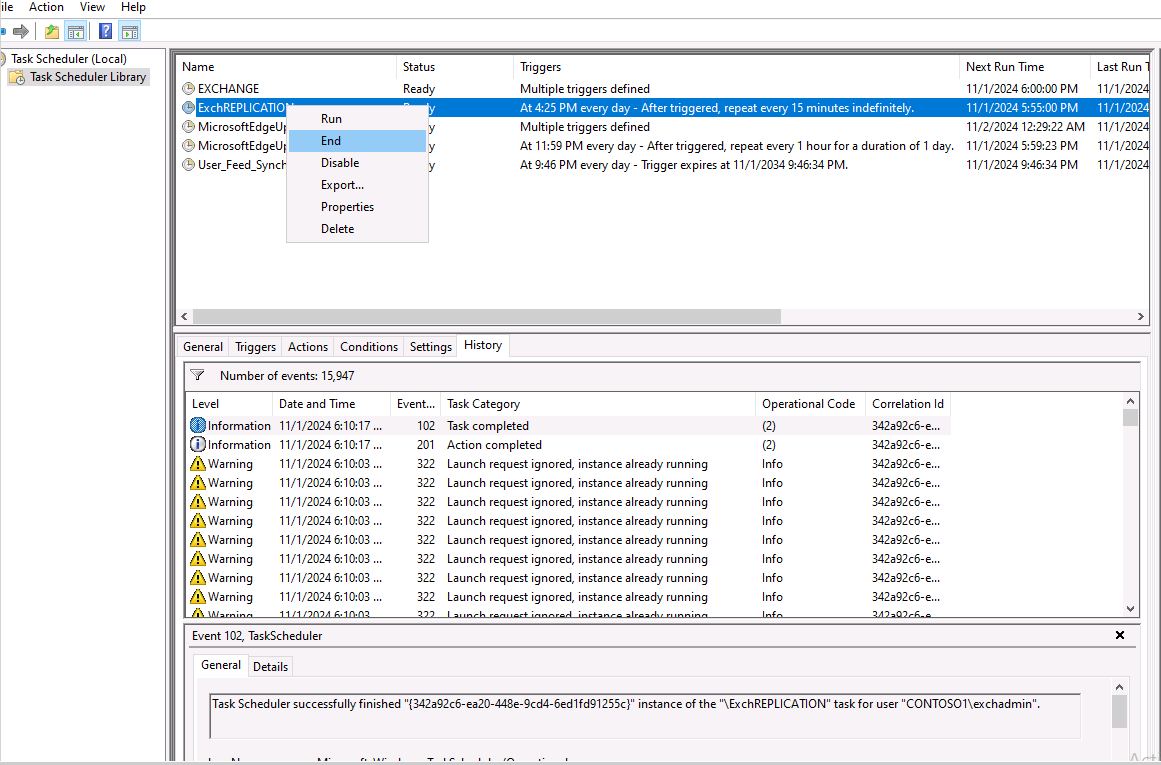Switch to the Conditions tab
Viewport: 1161px width, 765px height.
tap(369, 347)
